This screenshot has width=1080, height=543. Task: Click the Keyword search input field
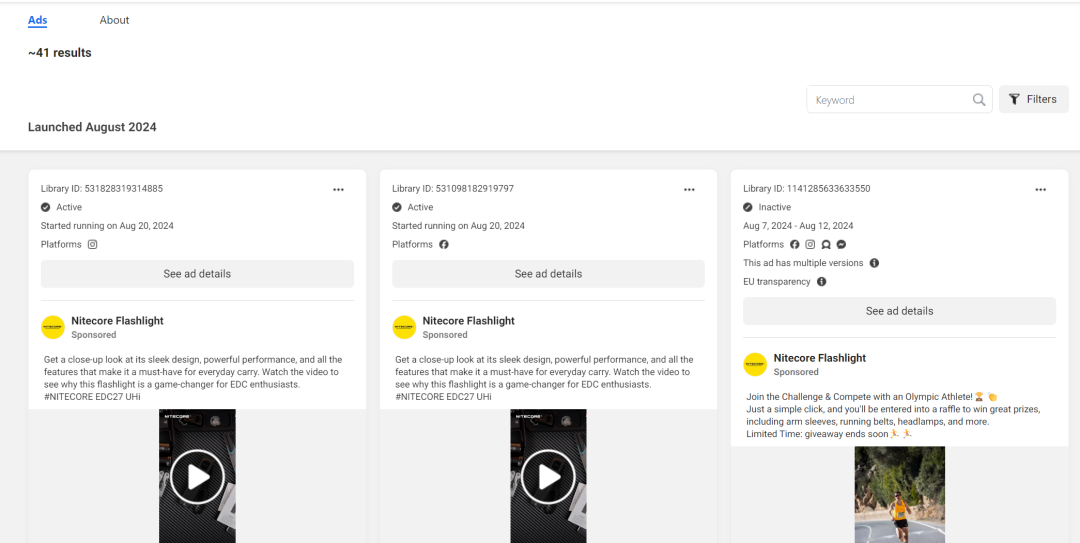point(890,100)
